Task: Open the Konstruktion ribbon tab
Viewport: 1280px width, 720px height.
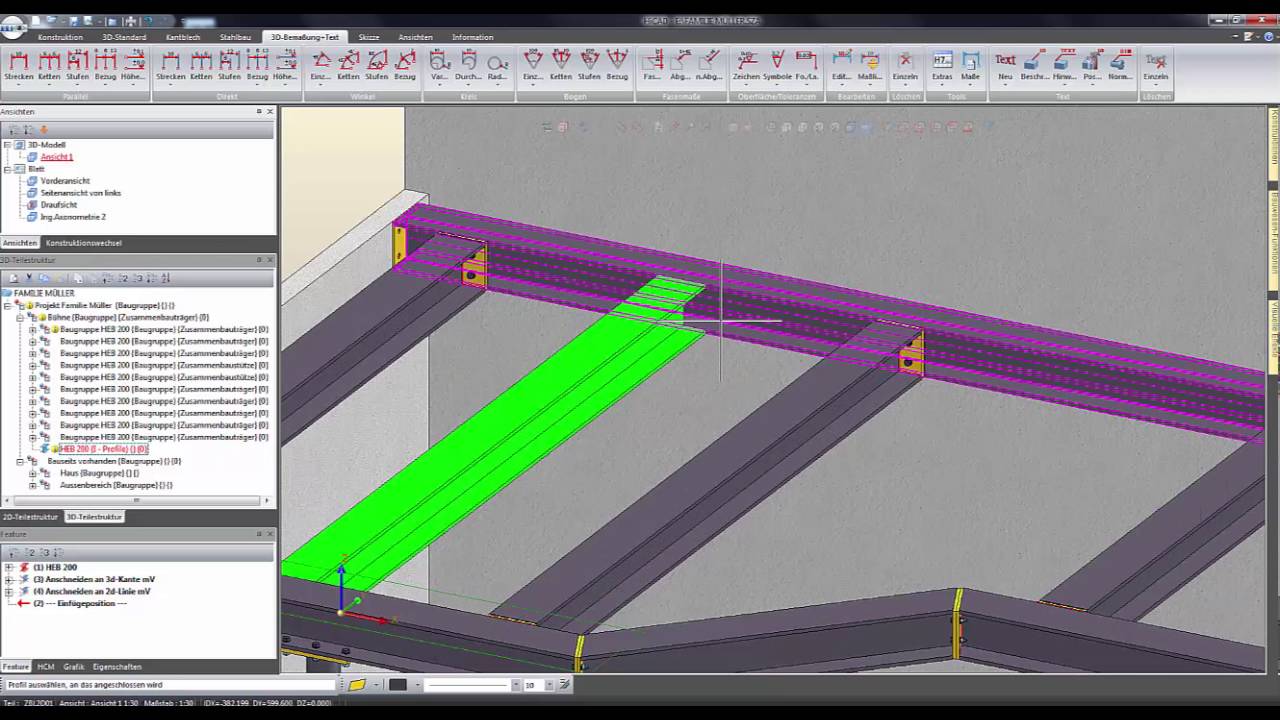Action: click(60, 37)
